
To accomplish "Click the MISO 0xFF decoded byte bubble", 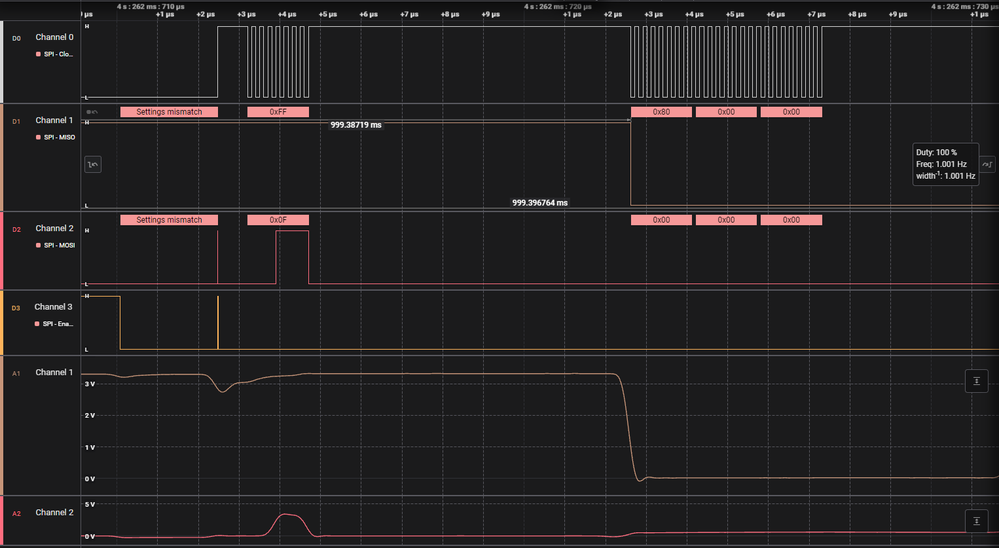I will pos(278,112).
